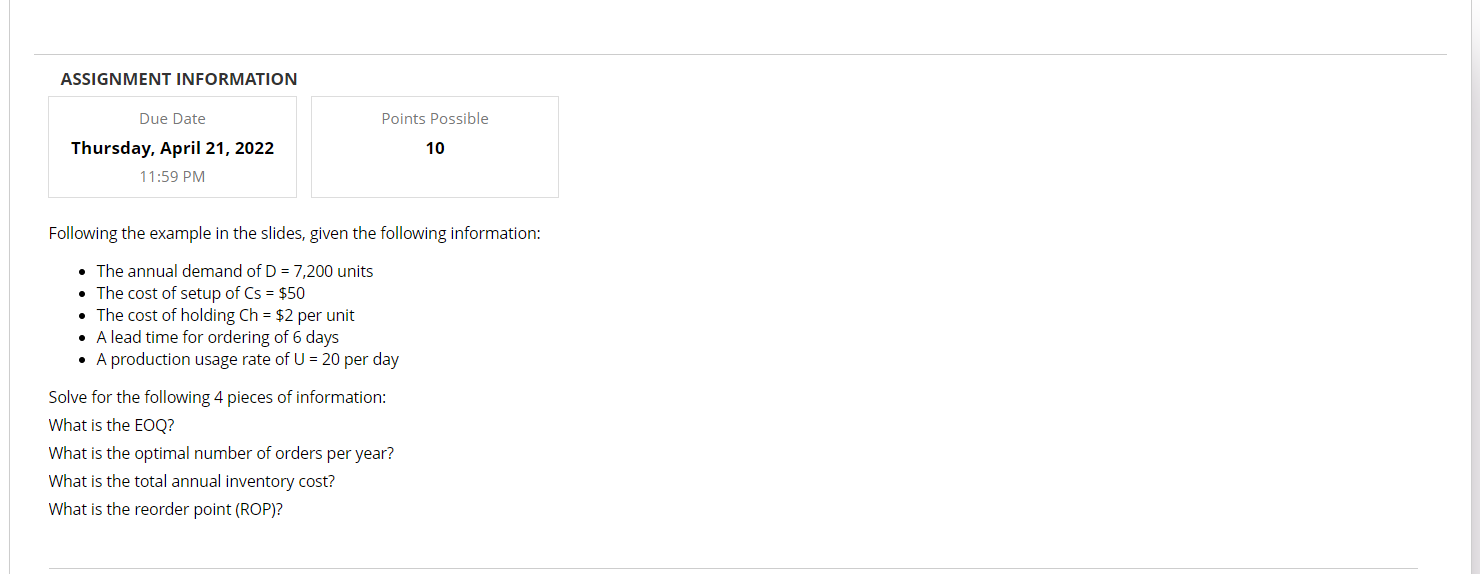Click the points value 10

point(435,148)
